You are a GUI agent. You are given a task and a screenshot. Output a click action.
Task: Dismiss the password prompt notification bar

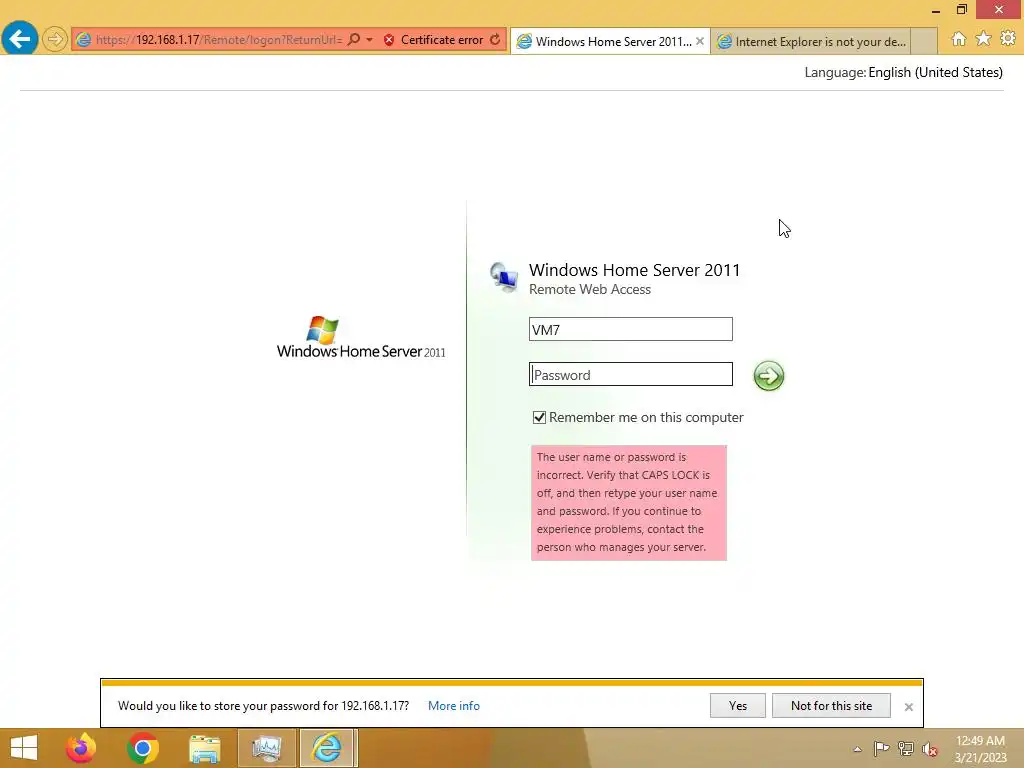(x=908, y=707)
